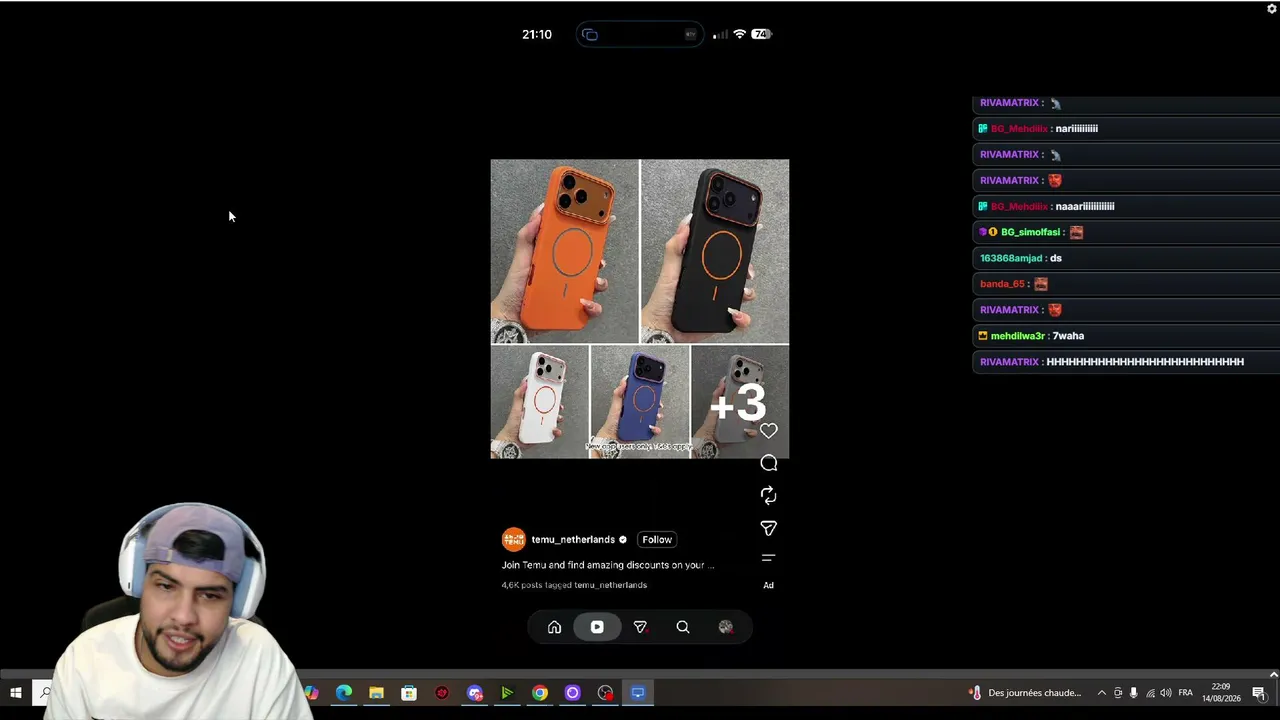The height and width of the screenshot is (720, 1280).
Task: Click the RIVAMATRIX 'HHHHHH' chat message
Action: 1145,363
